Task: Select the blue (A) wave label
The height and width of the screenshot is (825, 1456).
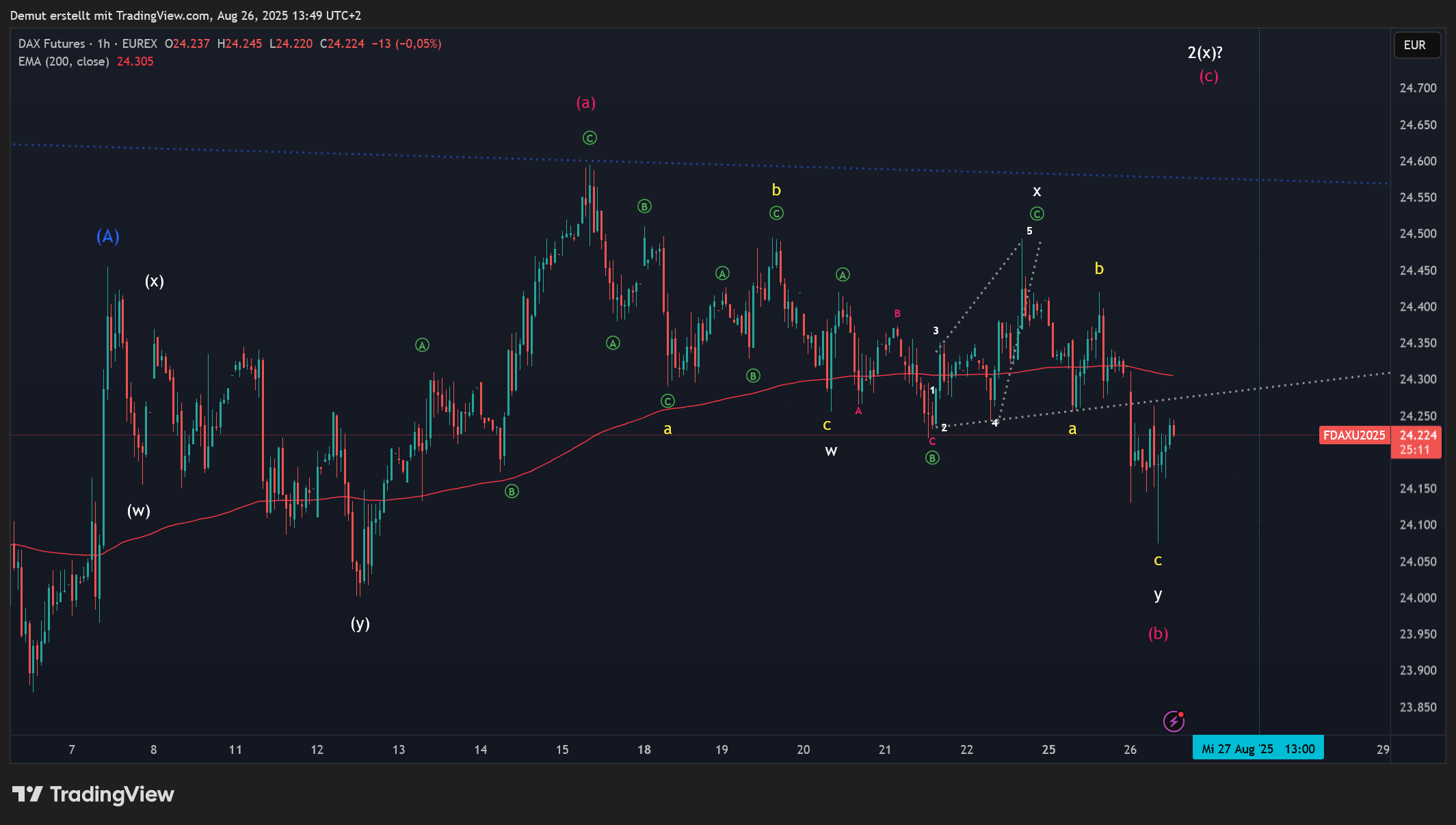Action: pos(108,236)
